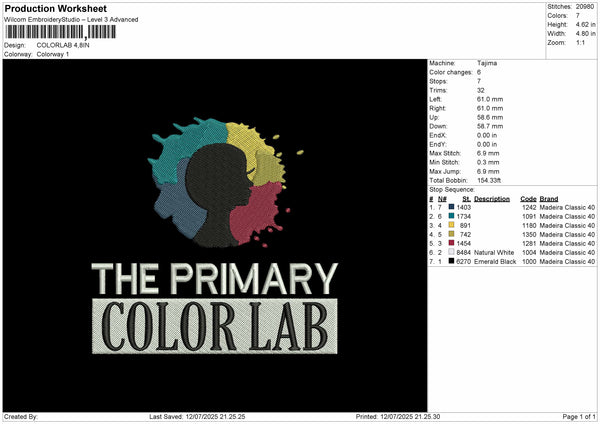Click the 'Description' column header
Viewport: 600px width, 424px height.
(x=492, y=199)
